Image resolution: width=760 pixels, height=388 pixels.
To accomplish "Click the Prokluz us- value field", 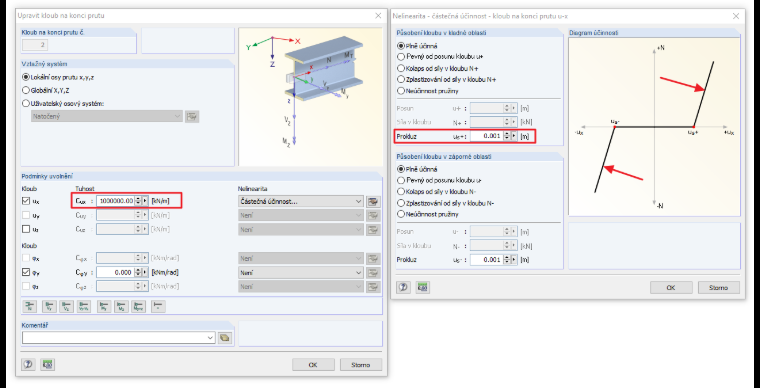I will (x=487, y=260).
